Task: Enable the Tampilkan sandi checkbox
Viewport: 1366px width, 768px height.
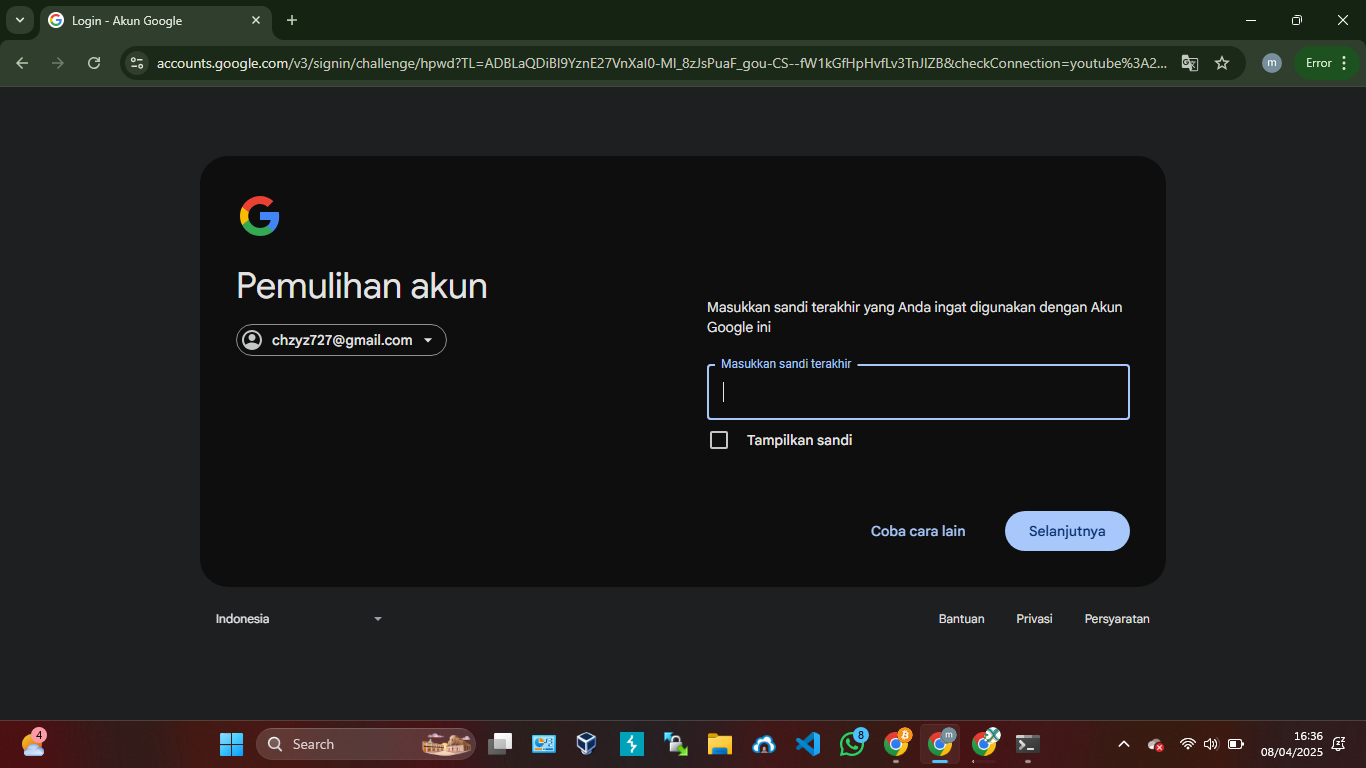Action: pos(719,440)
